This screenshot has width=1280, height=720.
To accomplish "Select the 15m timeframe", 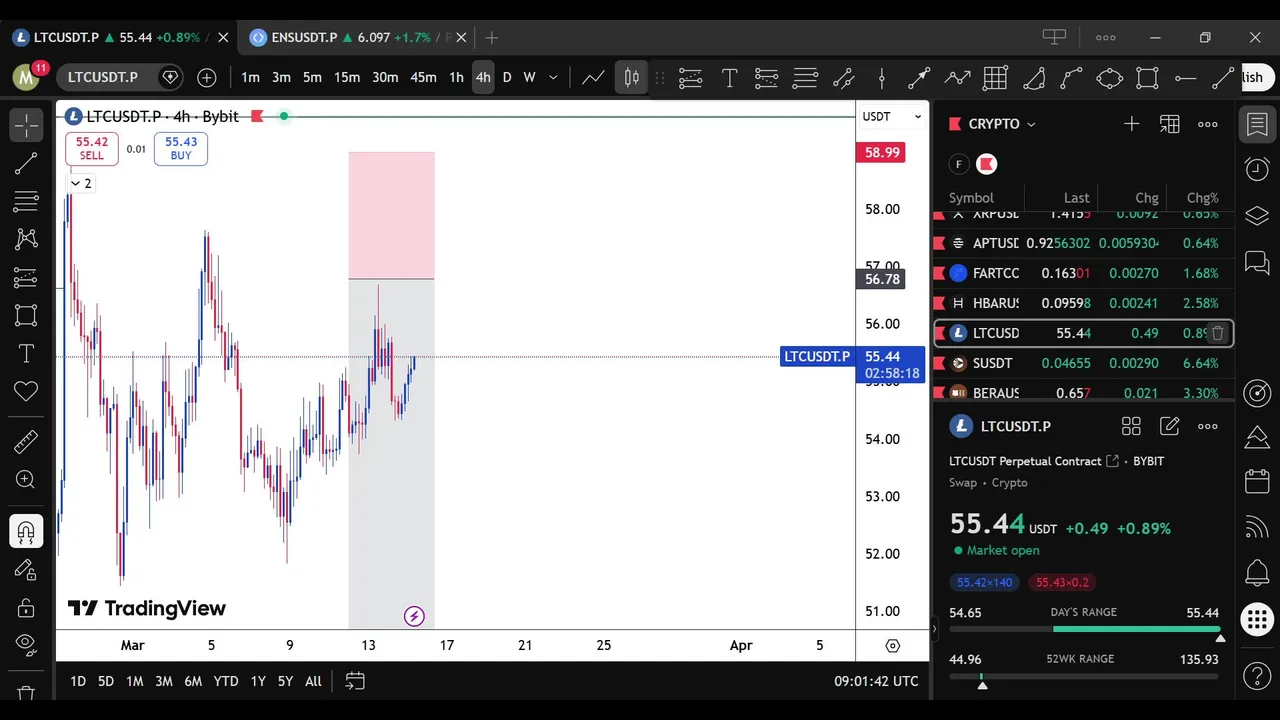I will coord(347,77).
